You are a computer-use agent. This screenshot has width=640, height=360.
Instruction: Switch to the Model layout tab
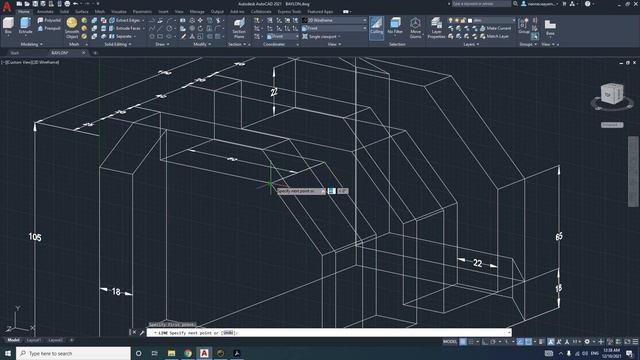pos(13,340)
